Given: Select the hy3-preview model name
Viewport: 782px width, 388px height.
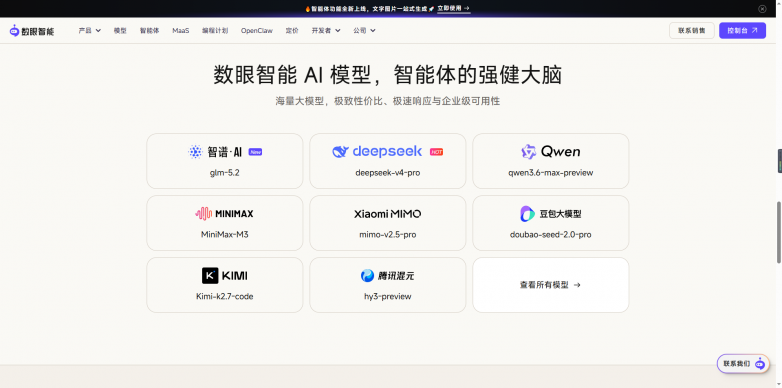Looking at the screenshot, I should (388, 296).
